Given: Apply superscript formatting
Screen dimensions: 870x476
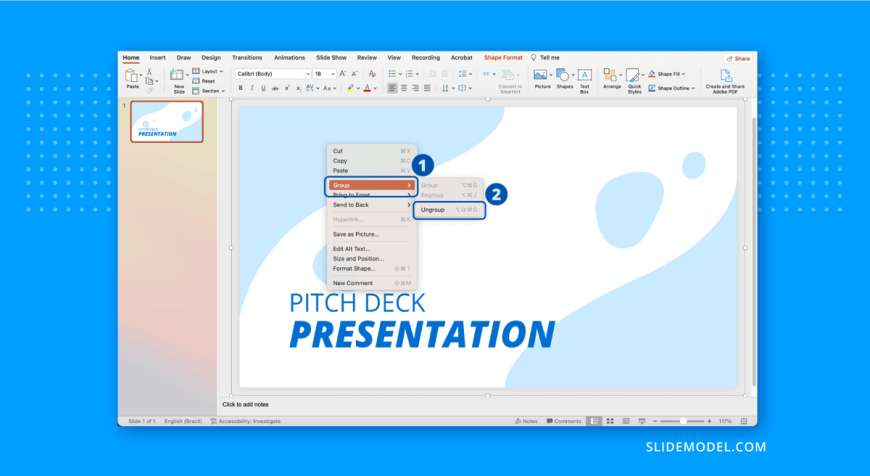Looking at the screenshot, I should [x=287, y=88].
